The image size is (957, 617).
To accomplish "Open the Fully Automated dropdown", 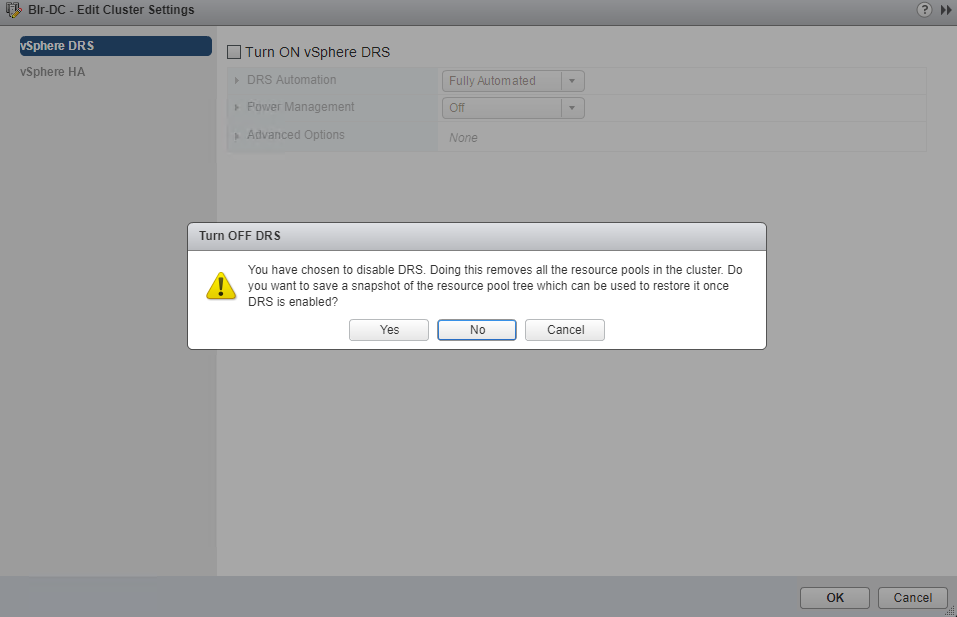I will tap(513, 81).
